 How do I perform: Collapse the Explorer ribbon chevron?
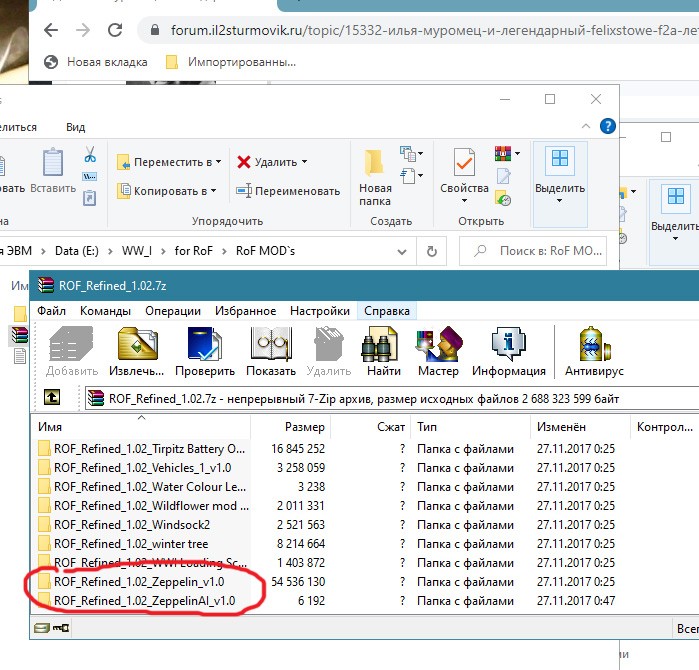[586, 126]
